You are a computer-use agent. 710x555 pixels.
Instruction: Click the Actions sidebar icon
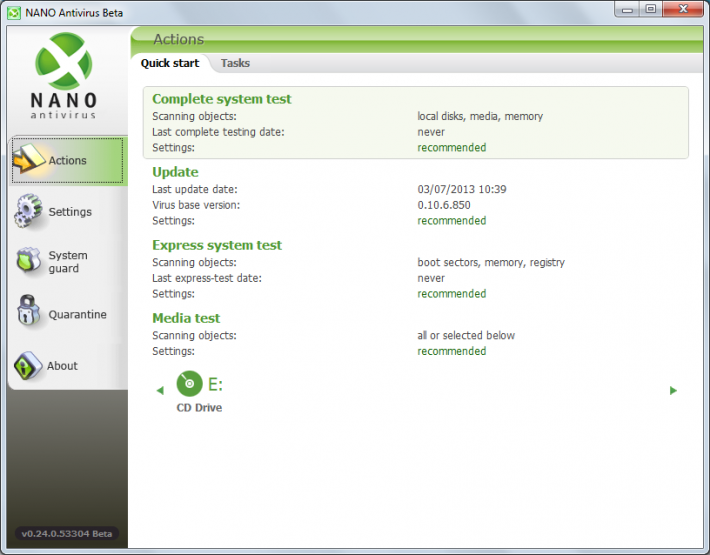tap(29, 159)
